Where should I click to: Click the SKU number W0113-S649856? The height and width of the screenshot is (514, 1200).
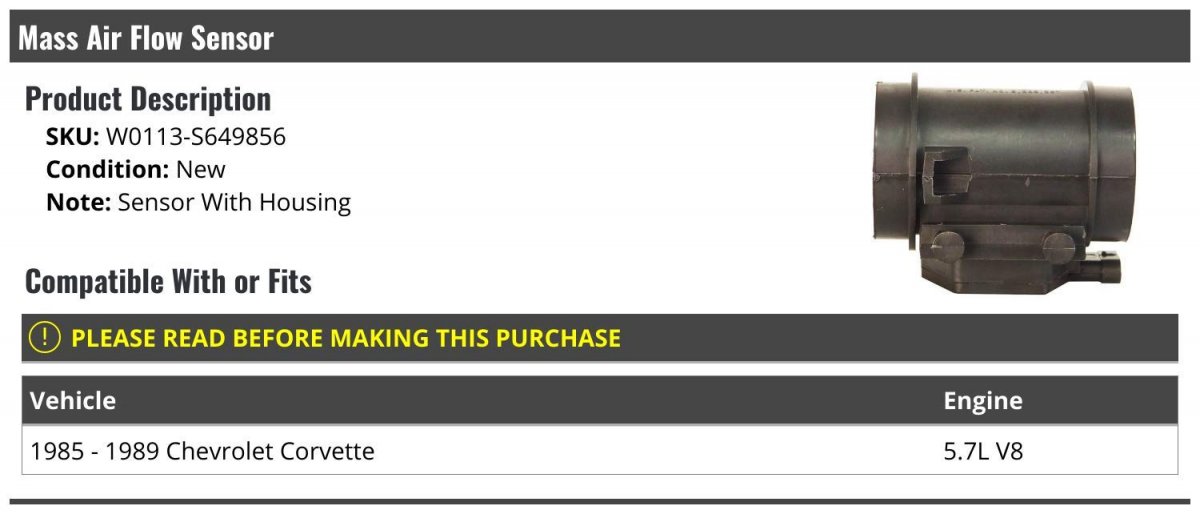pyautogui.click(x=196, y=137)
